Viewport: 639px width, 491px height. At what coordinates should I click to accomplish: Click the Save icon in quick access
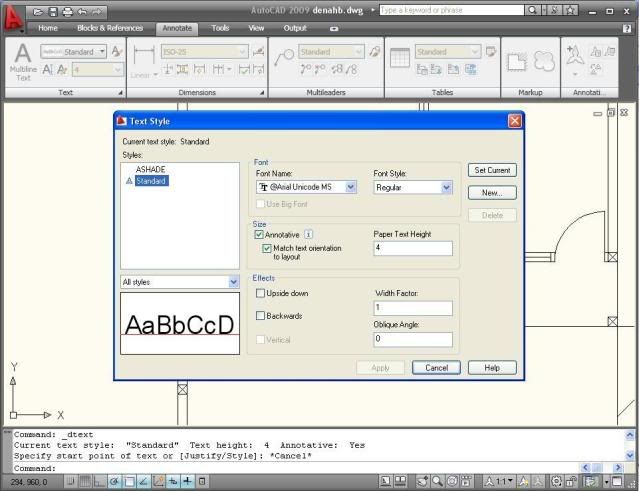point(53,12)
